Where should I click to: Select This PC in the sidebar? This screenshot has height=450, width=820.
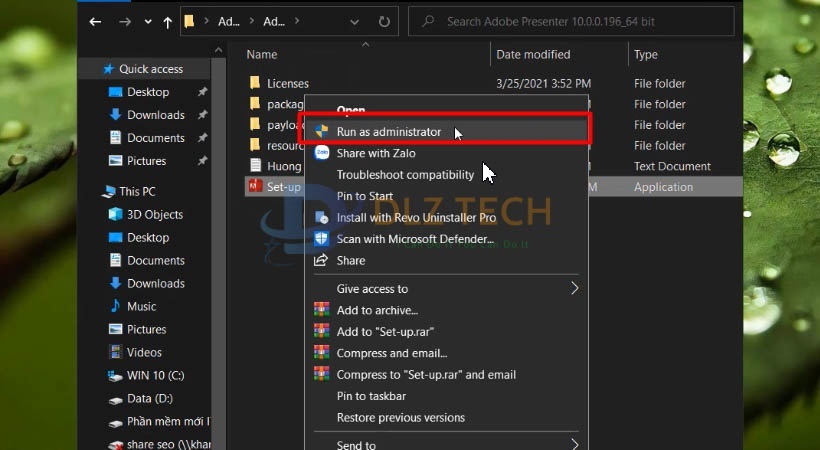pyautogui.click(x=137, y=192)
